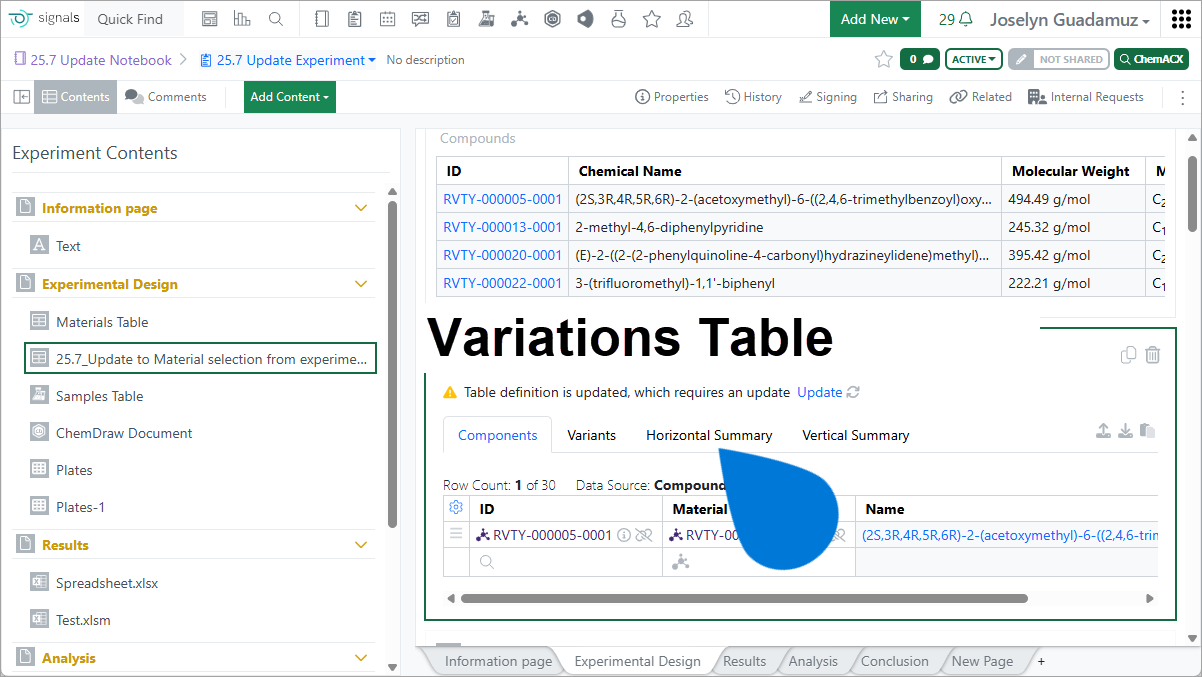Image resolution: width=1202 pixels, height=677 pixels.
Task: Click the Update link in table warning
Action: coord(819,392)
